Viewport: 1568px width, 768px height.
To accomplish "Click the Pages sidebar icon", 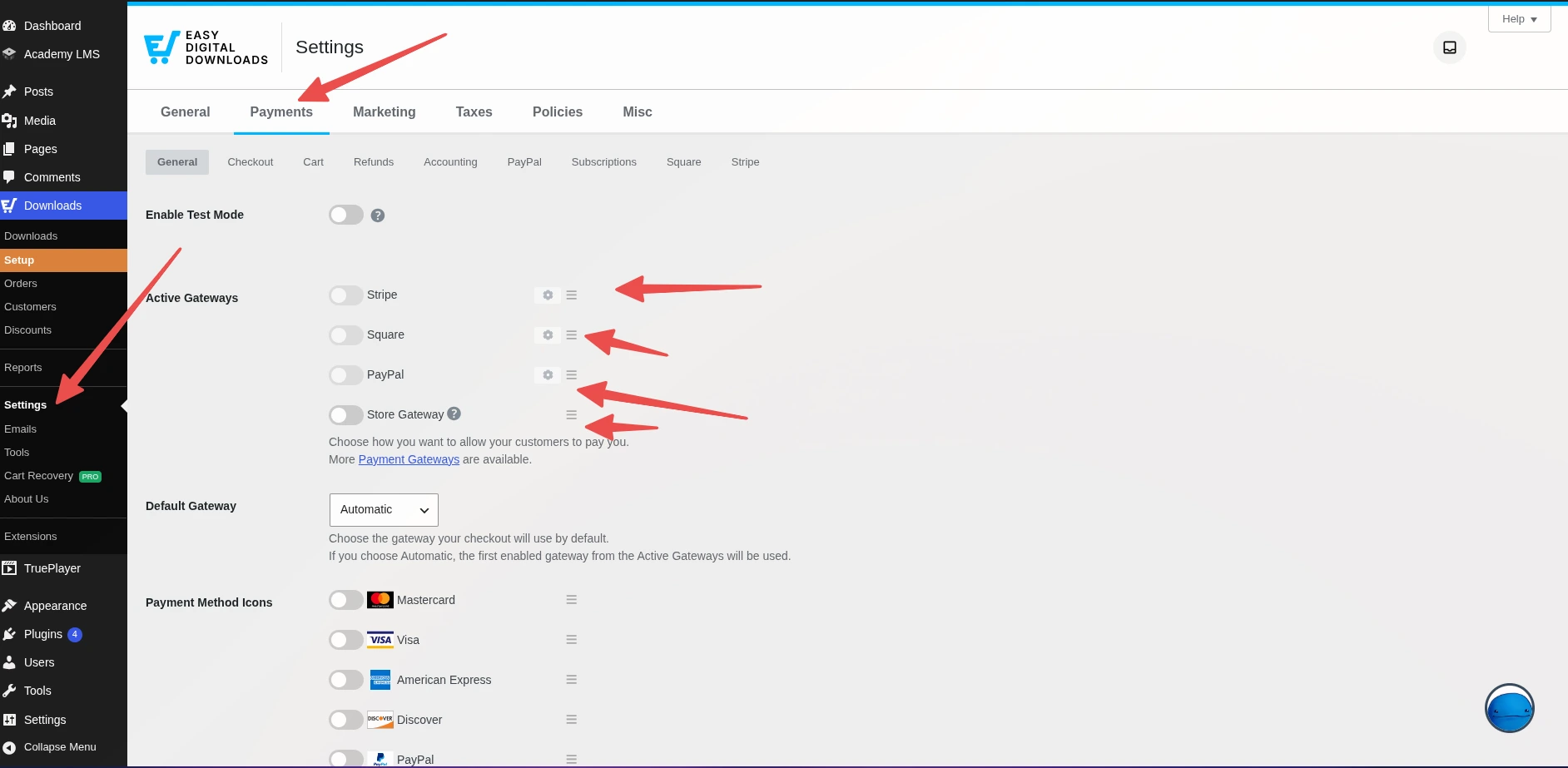I will click(x=9, y=149).
